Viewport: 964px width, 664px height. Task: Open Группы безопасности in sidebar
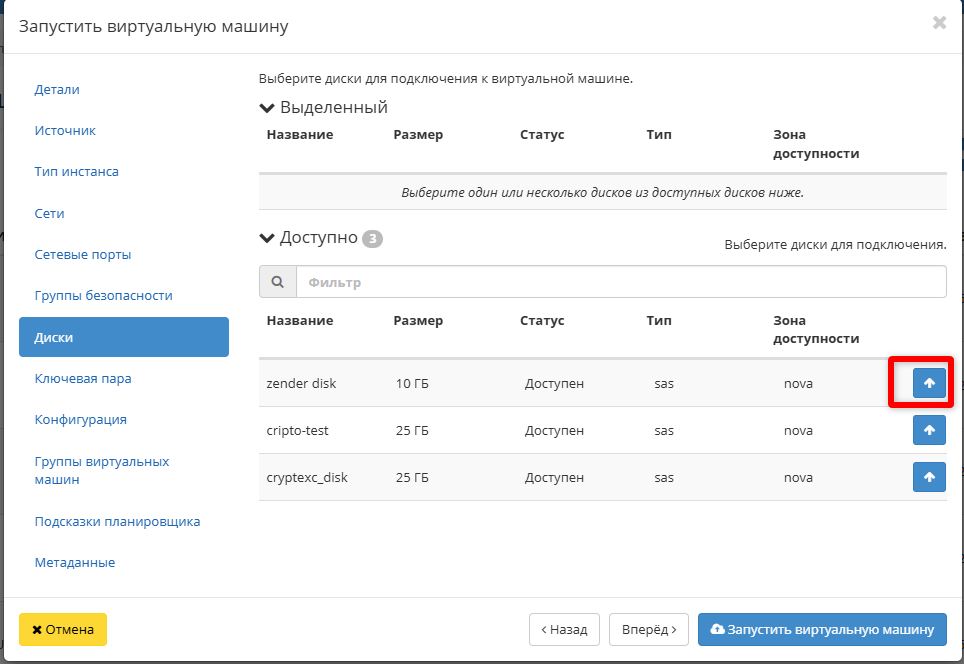pyautogui.click(x=103, y=295)
